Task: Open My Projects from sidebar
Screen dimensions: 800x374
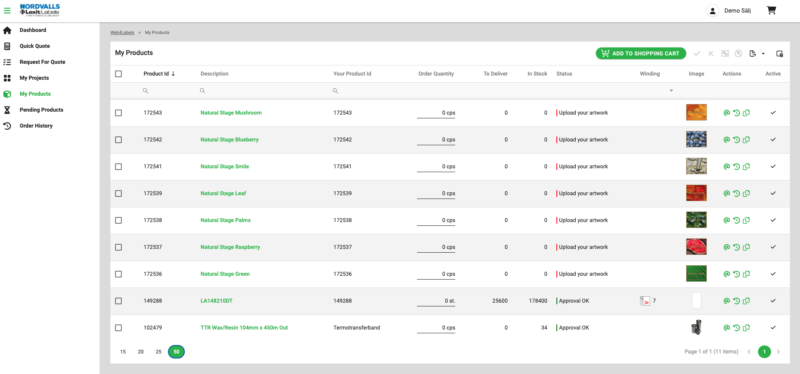Action: coord(34,78)
